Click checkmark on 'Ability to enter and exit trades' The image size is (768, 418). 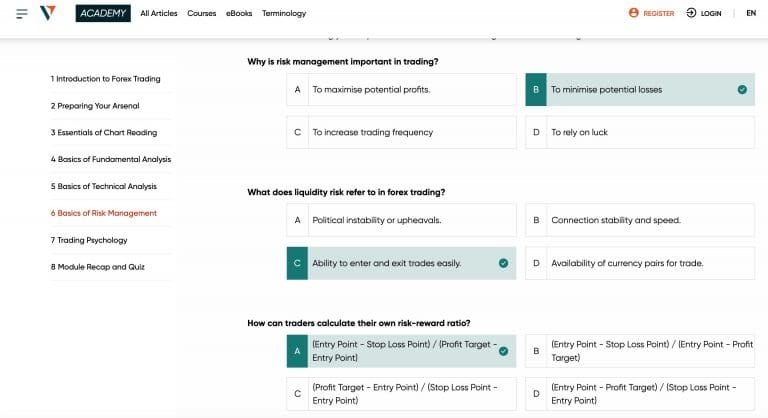click(x=503, y=263)
